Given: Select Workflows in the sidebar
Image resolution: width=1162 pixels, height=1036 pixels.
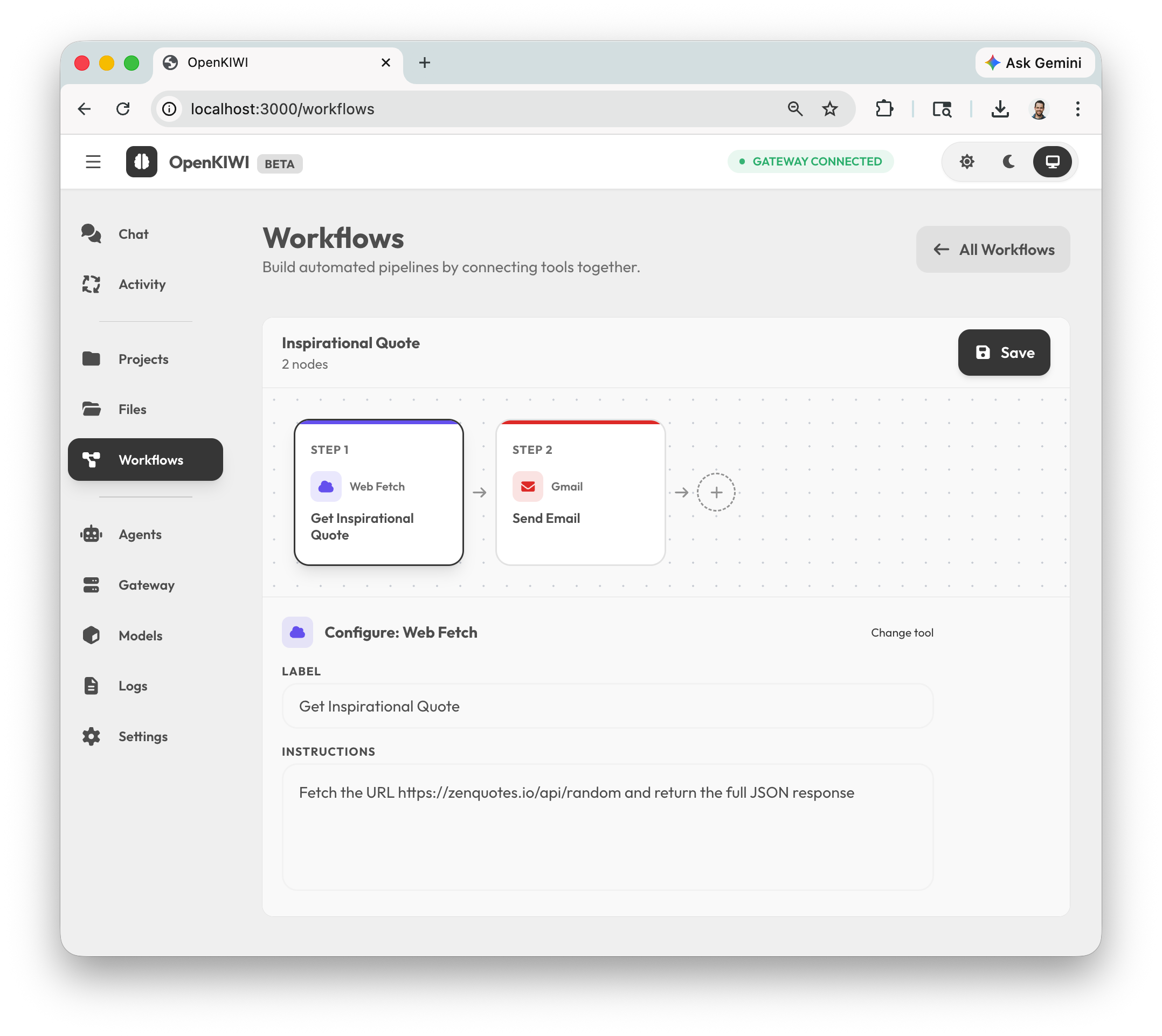Looking at the screenshot, I should [x=145, y=459].
